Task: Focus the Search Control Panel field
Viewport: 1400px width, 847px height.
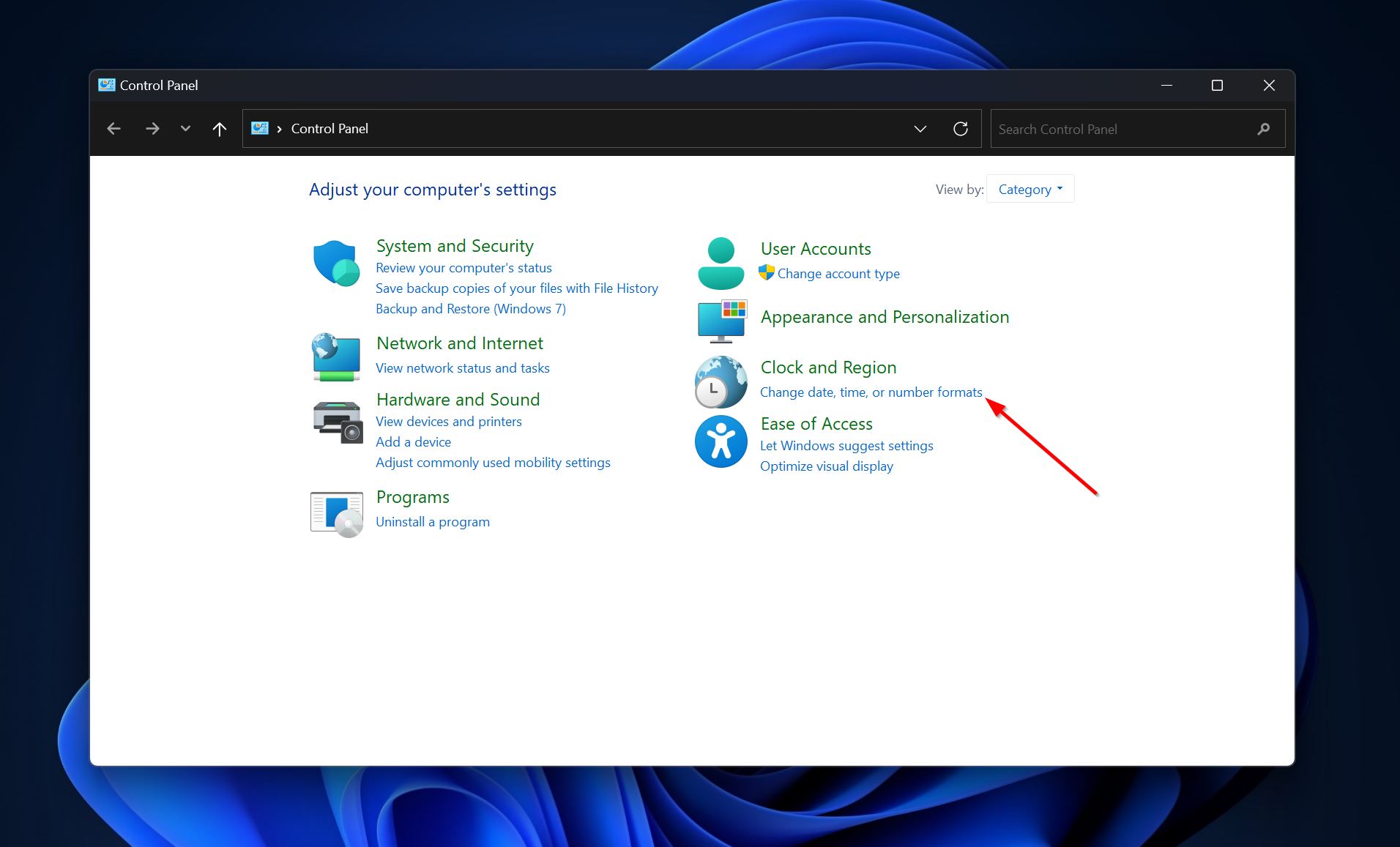Action: [1138, 129]
